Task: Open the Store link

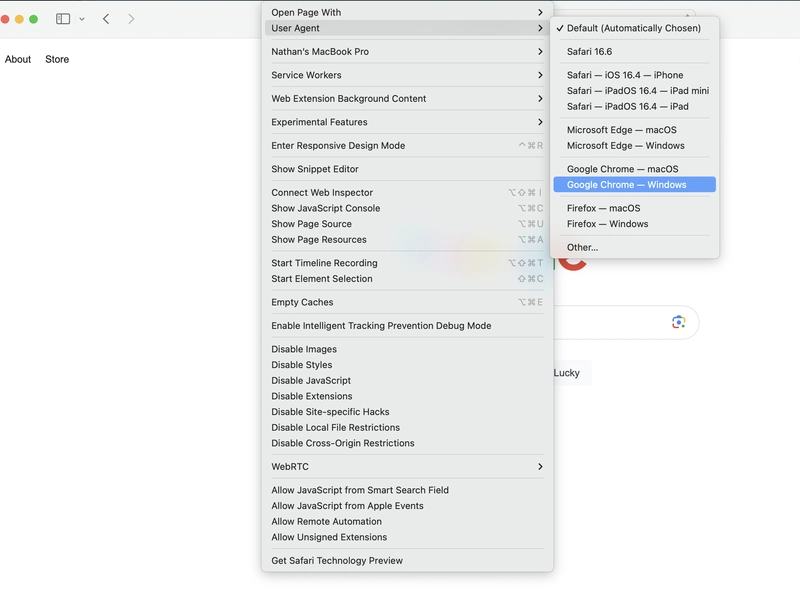Action: [57, 59]
